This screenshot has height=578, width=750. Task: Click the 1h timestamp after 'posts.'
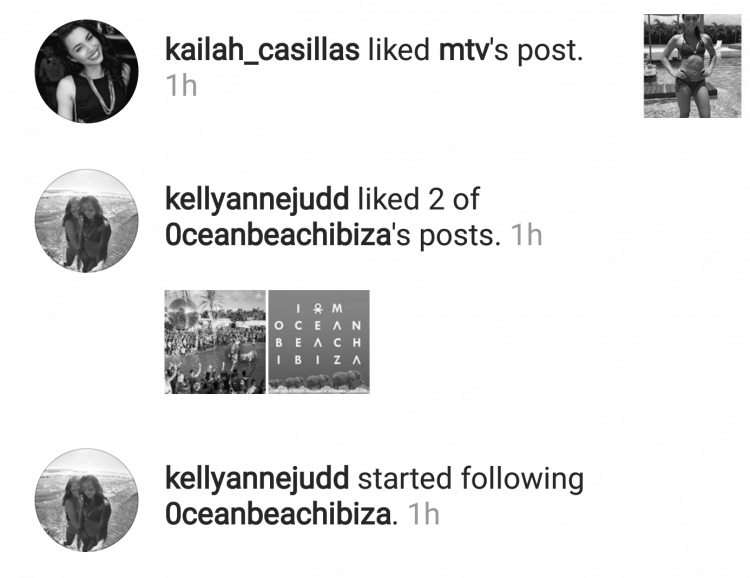526,235
